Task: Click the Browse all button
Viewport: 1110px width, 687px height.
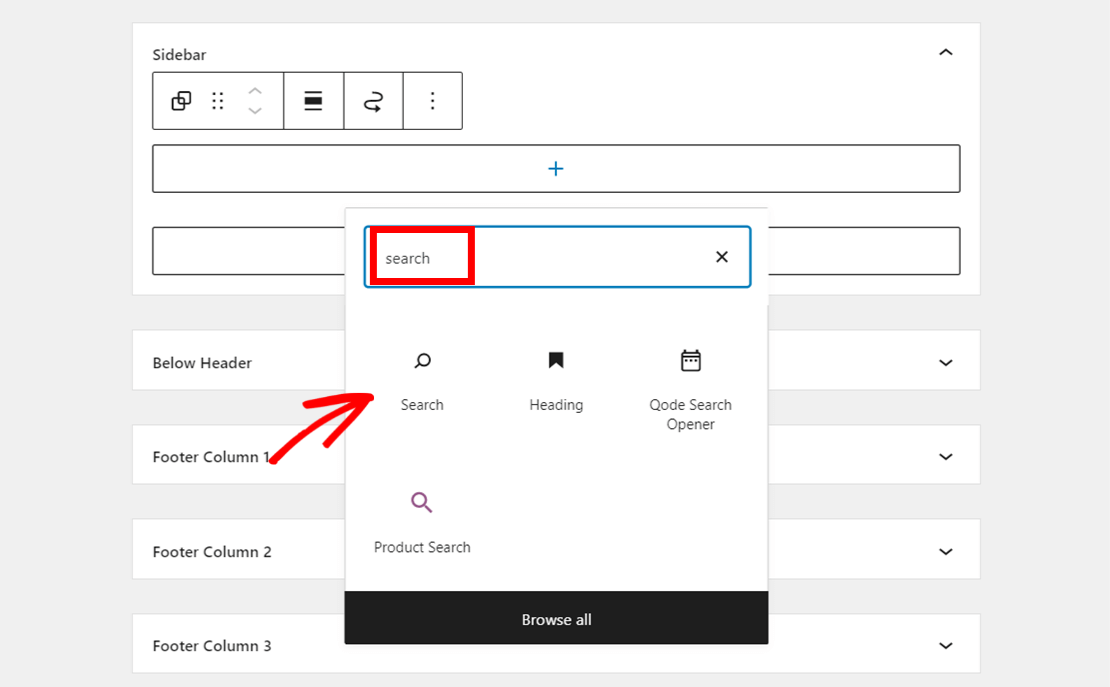Action: 556,618
